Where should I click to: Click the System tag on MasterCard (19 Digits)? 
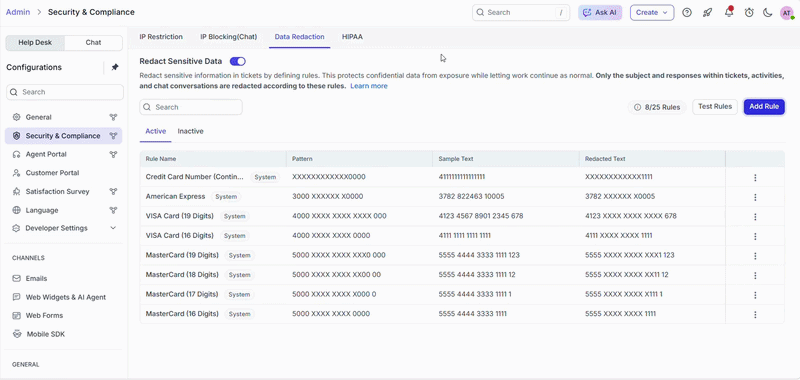pyautogui.click(x=239, y=256)
